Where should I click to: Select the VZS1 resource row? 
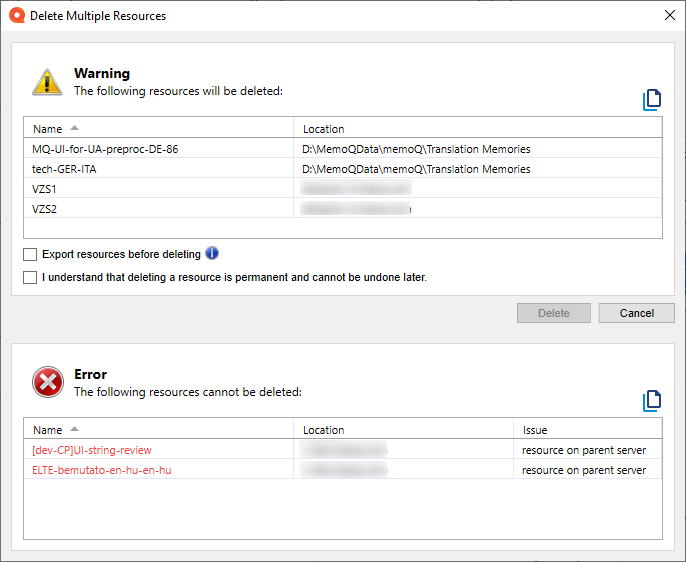pos(45,189)
